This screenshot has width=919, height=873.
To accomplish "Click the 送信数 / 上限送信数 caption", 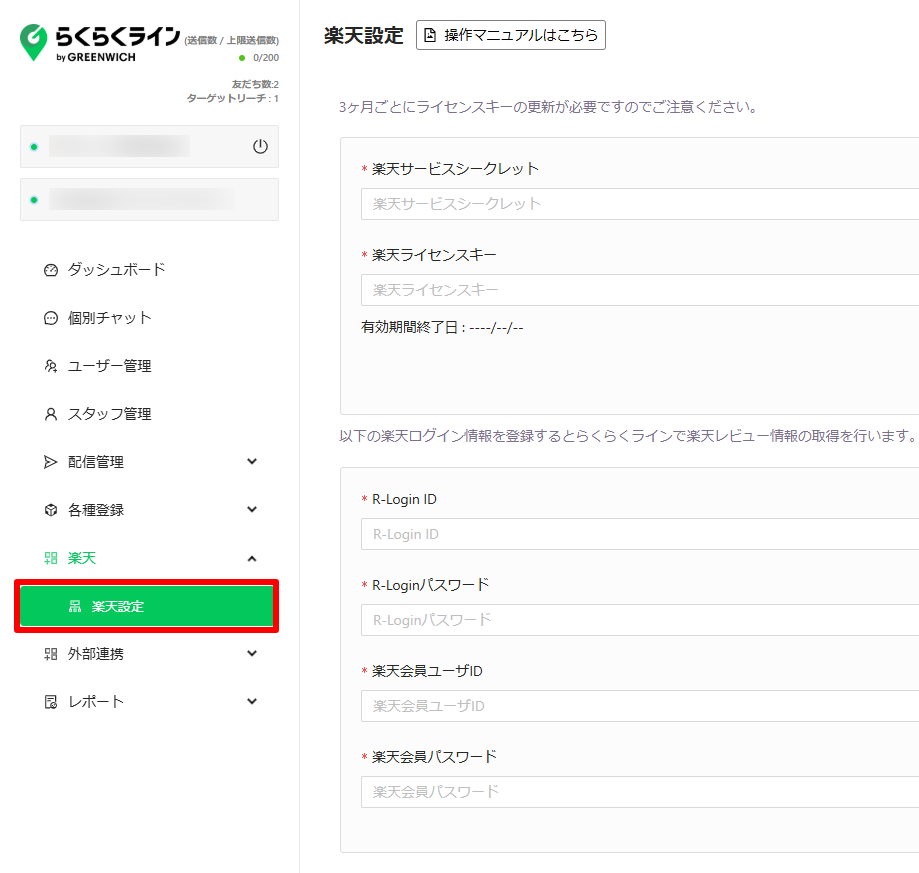I will pos(232,40).
